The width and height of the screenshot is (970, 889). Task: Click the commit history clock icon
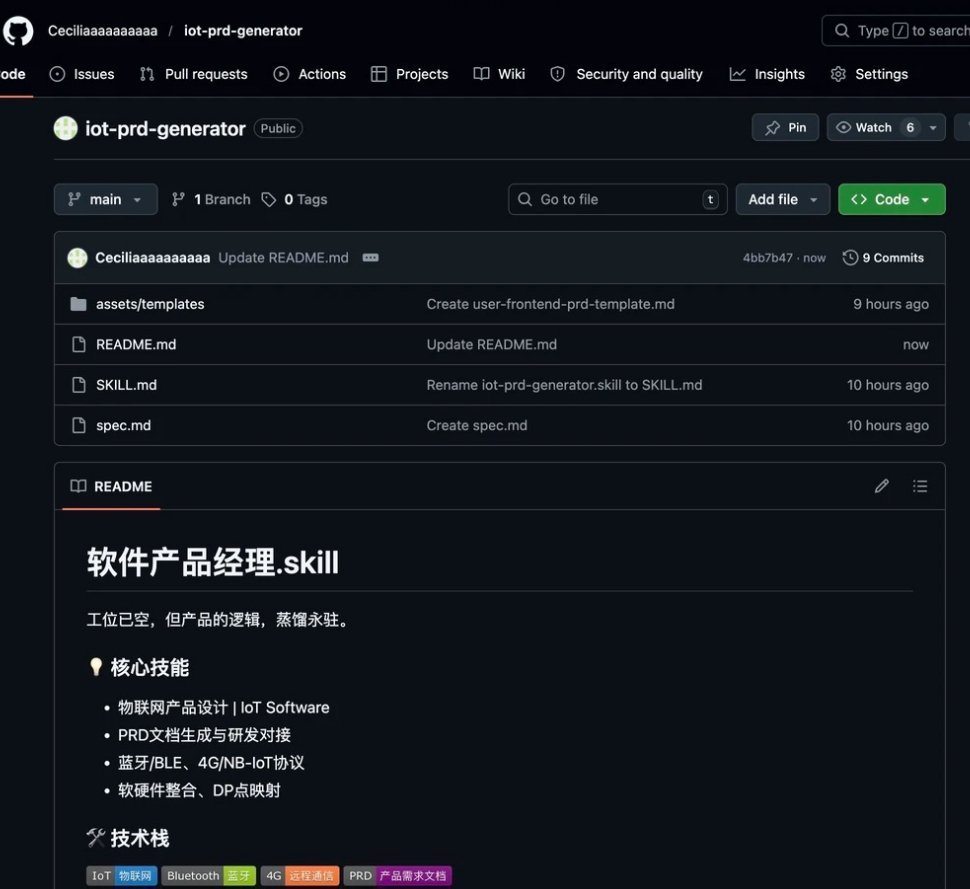(x=849, y=257)
